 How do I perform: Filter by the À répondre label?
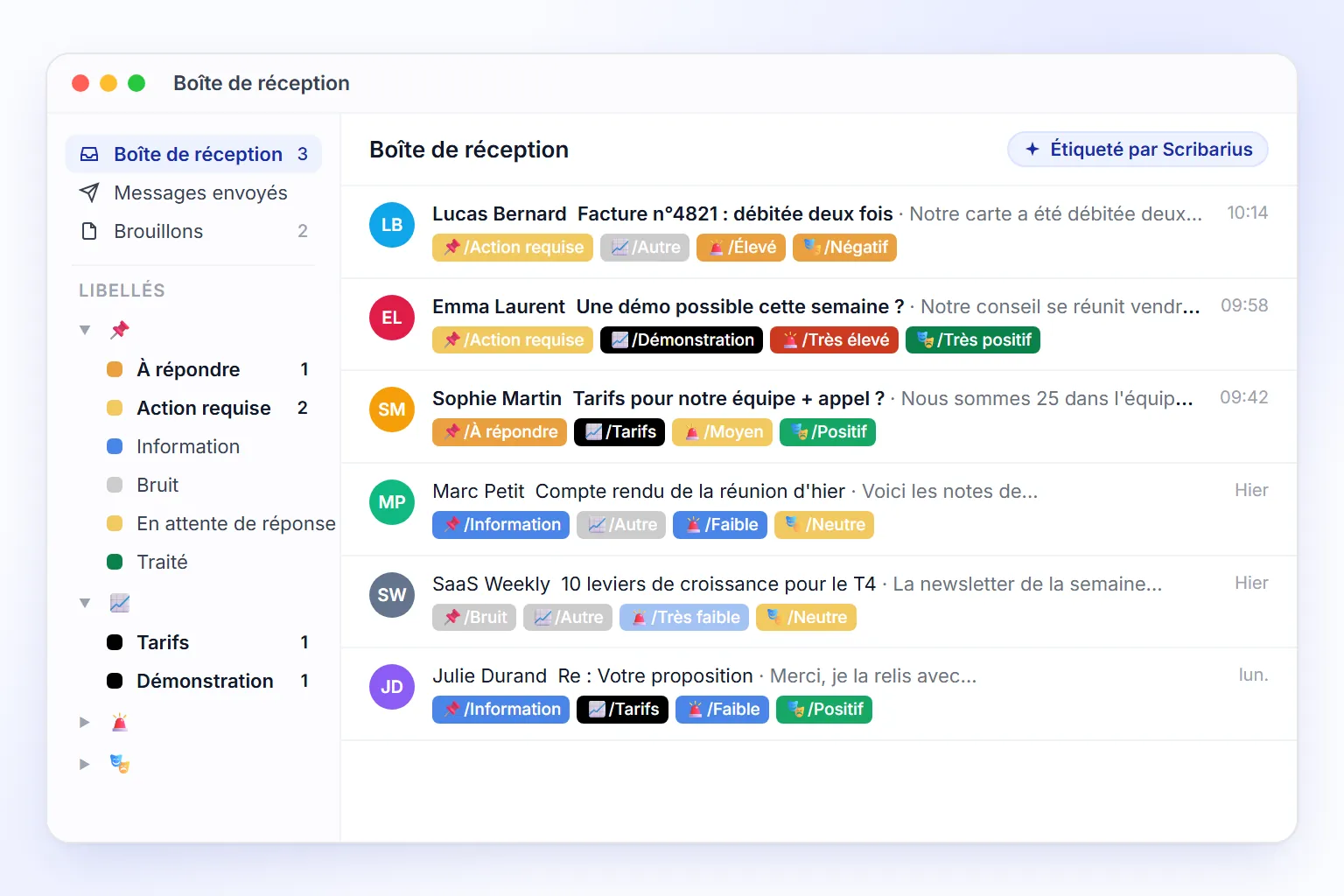[206, 369]
